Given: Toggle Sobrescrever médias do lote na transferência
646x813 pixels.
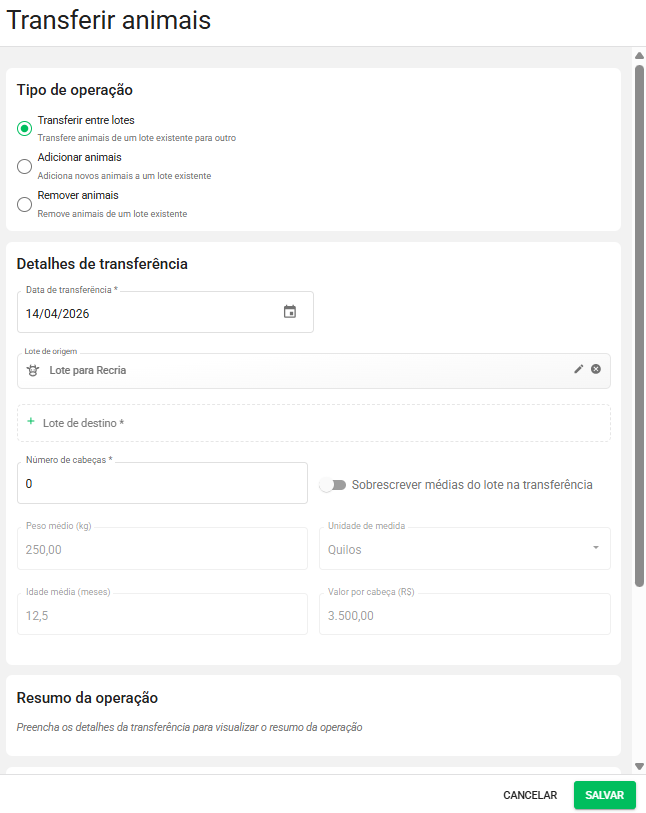Looking at the screenshot, I should [x=332, y=485].
